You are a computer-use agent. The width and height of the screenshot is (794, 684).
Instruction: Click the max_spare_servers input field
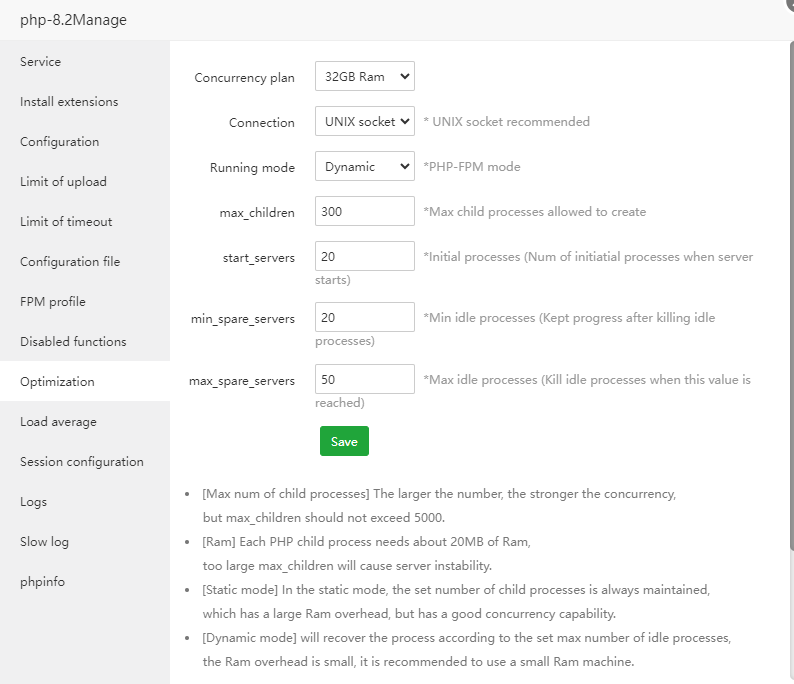364,379
